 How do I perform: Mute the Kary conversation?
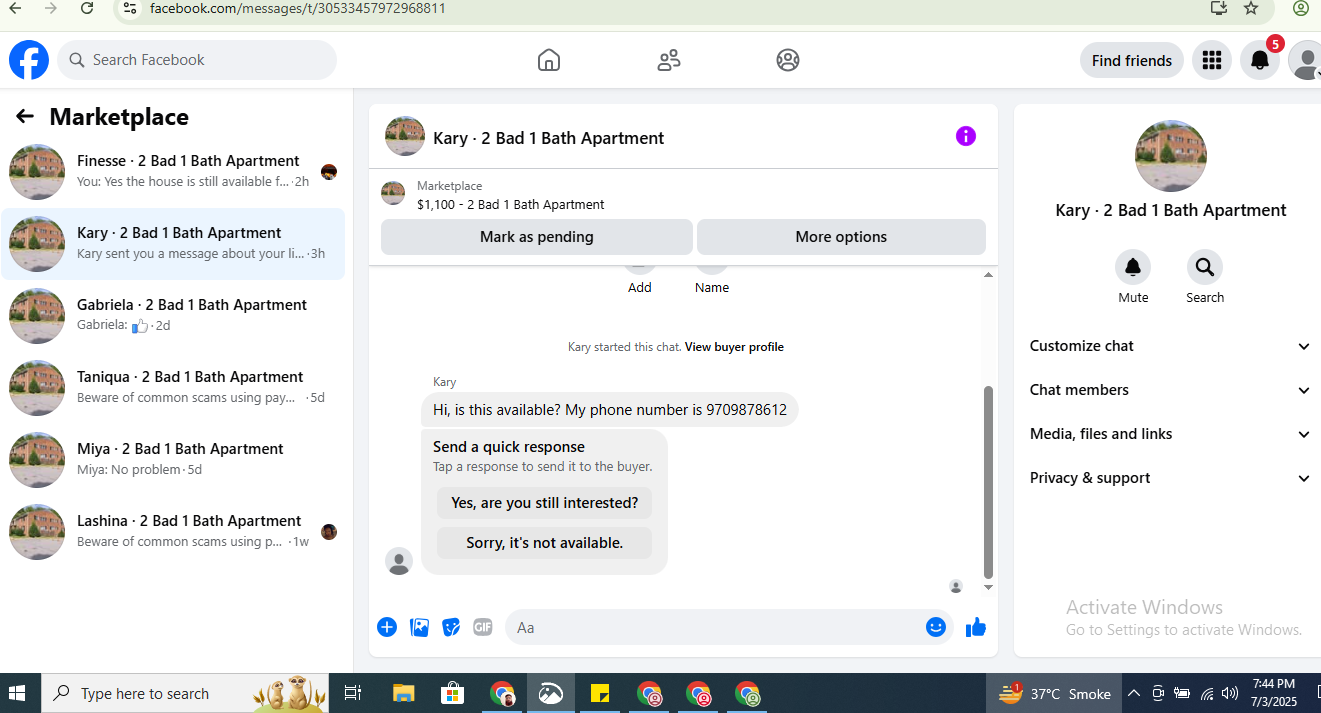pos(1133,267)
